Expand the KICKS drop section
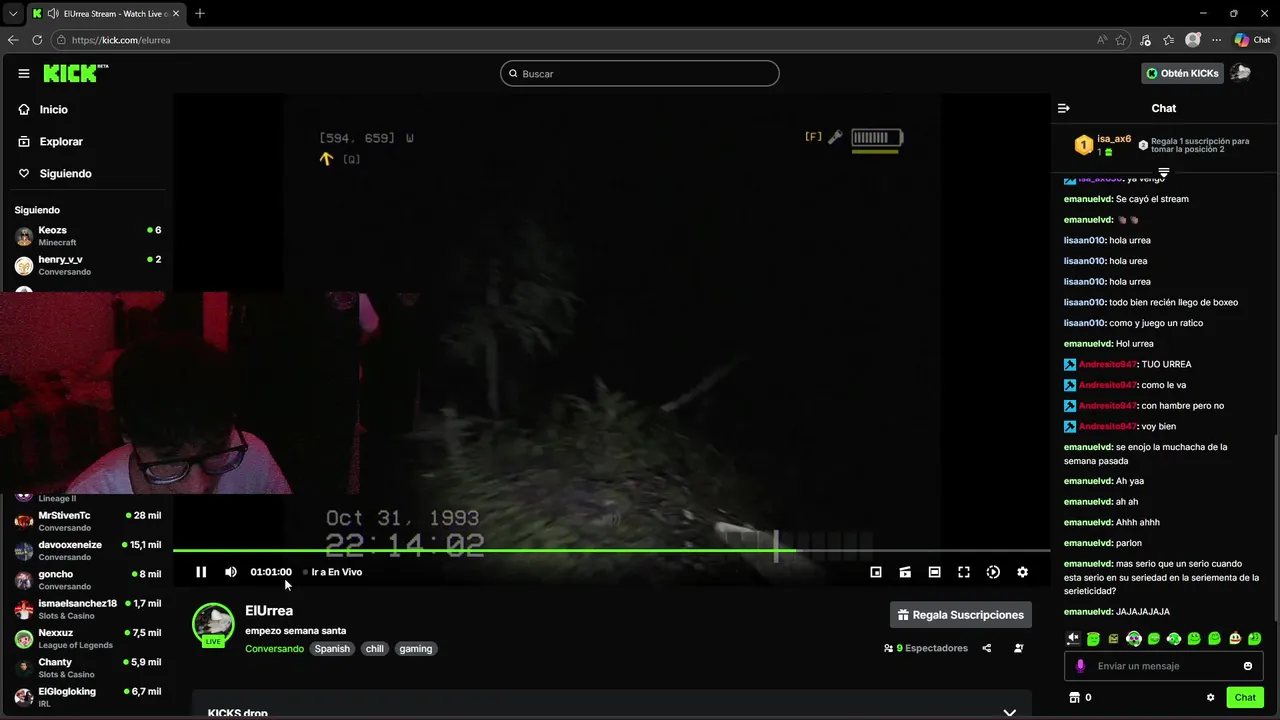The height and width of the screenshot is (720, 1280). point(1009,713)
